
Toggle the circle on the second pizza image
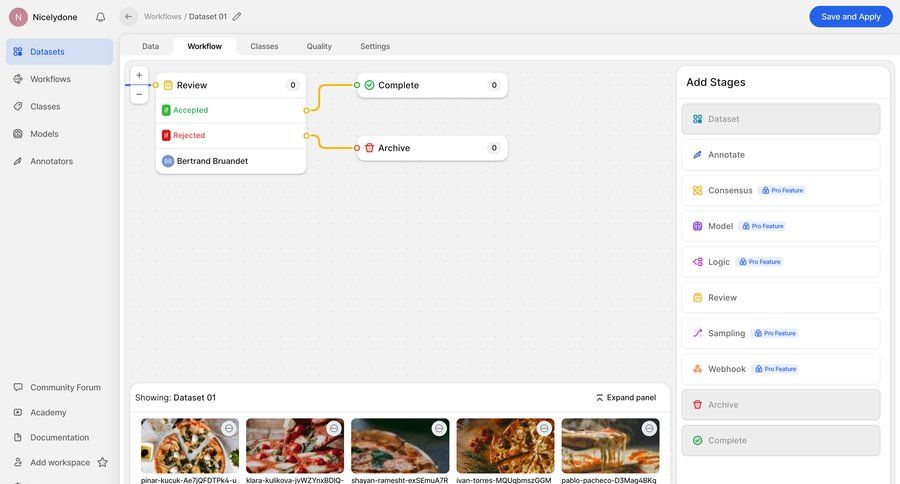click(x=334, y=428)
